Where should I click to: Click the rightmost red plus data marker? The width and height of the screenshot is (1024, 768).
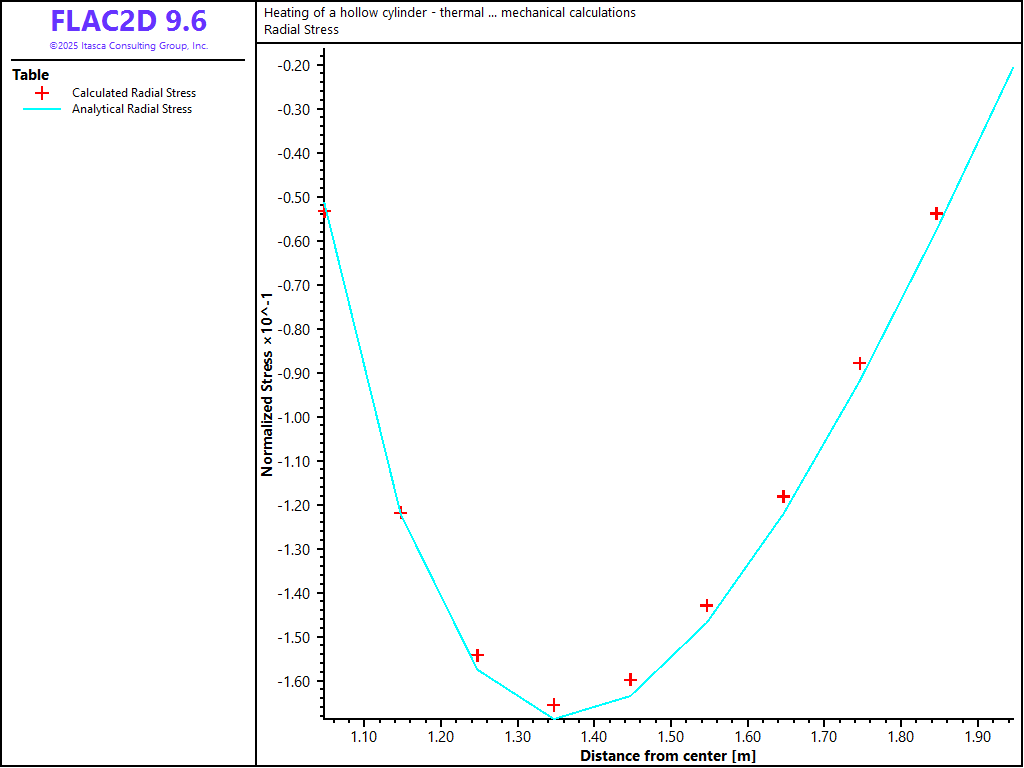pyautogui.click(x=936, y=213)
